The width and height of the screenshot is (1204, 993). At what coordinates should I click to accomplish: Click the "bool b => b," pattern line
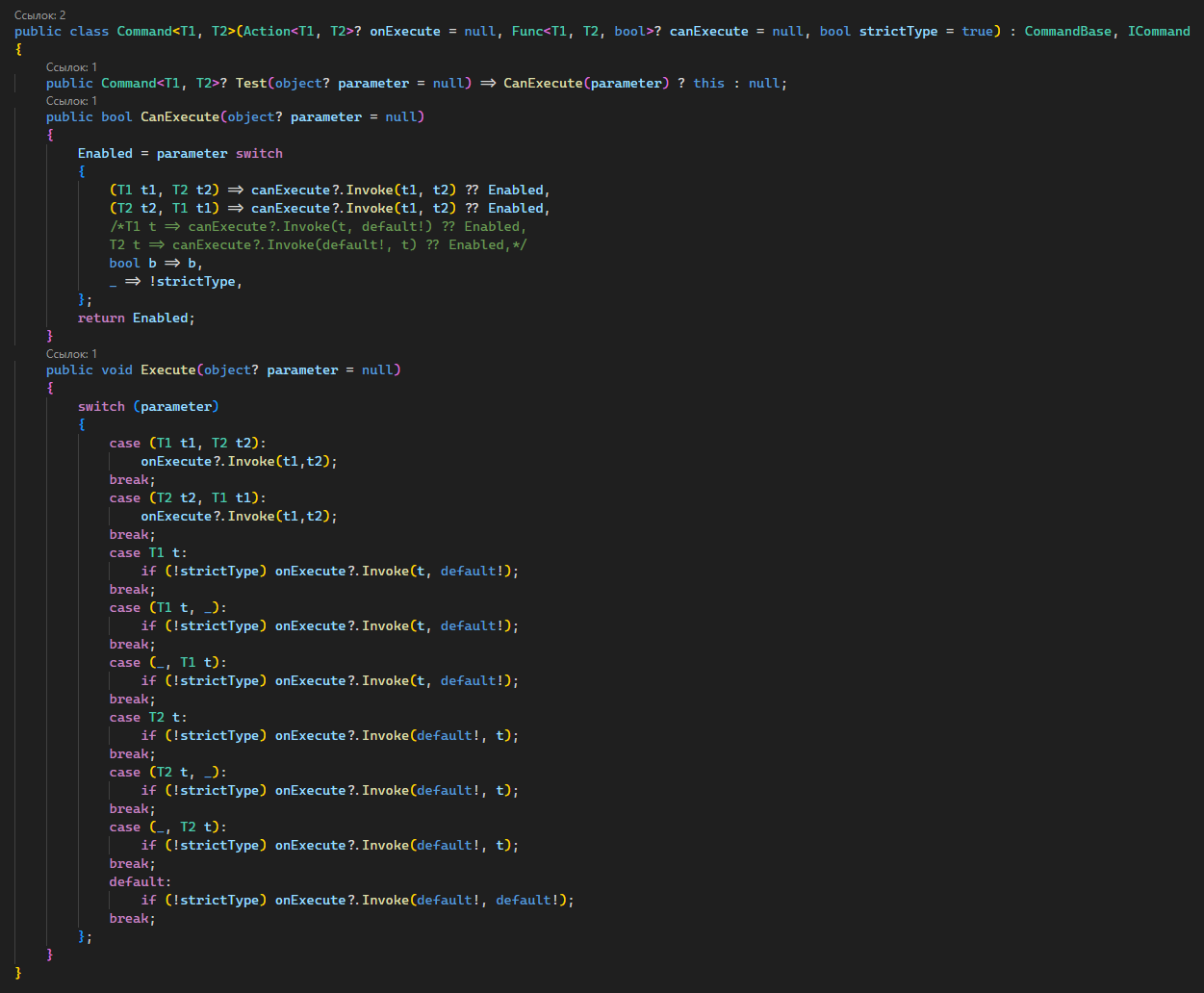[156, 263]
